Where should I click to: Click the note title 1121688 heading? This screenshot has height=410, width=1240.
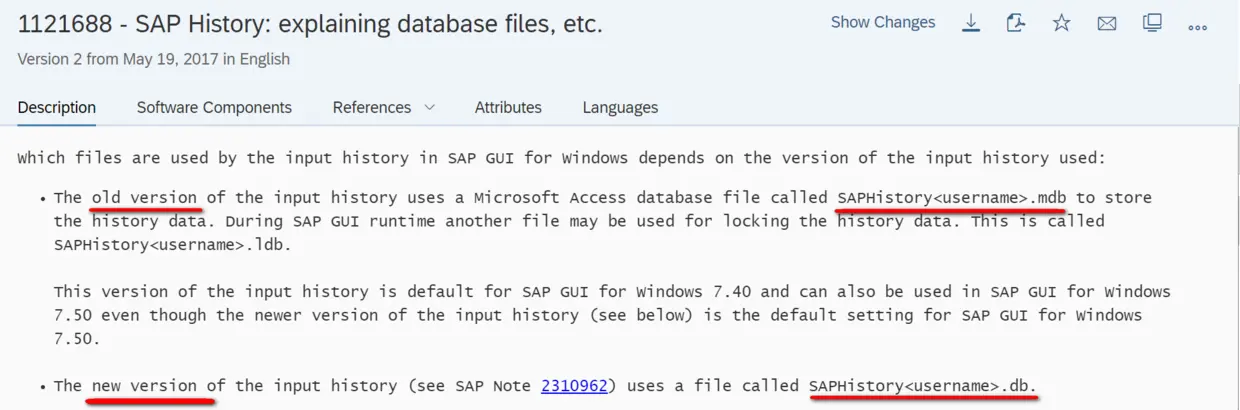[x=310, y=24]
